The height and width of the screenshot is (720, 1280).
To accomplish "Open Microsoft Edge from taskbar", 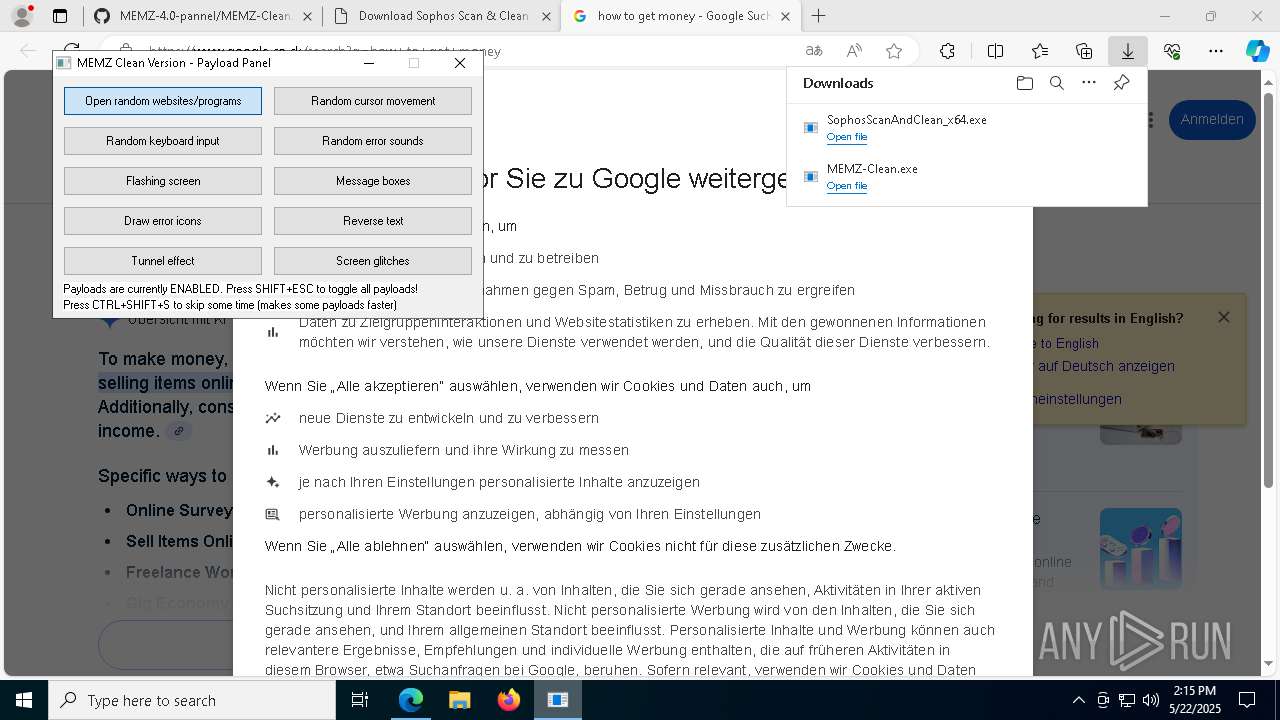I will tap(410, 700).
